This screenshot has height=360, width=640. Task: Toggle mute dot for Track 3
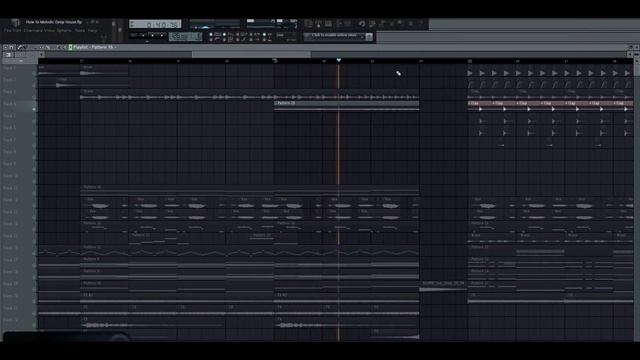[x=34, y=97]
